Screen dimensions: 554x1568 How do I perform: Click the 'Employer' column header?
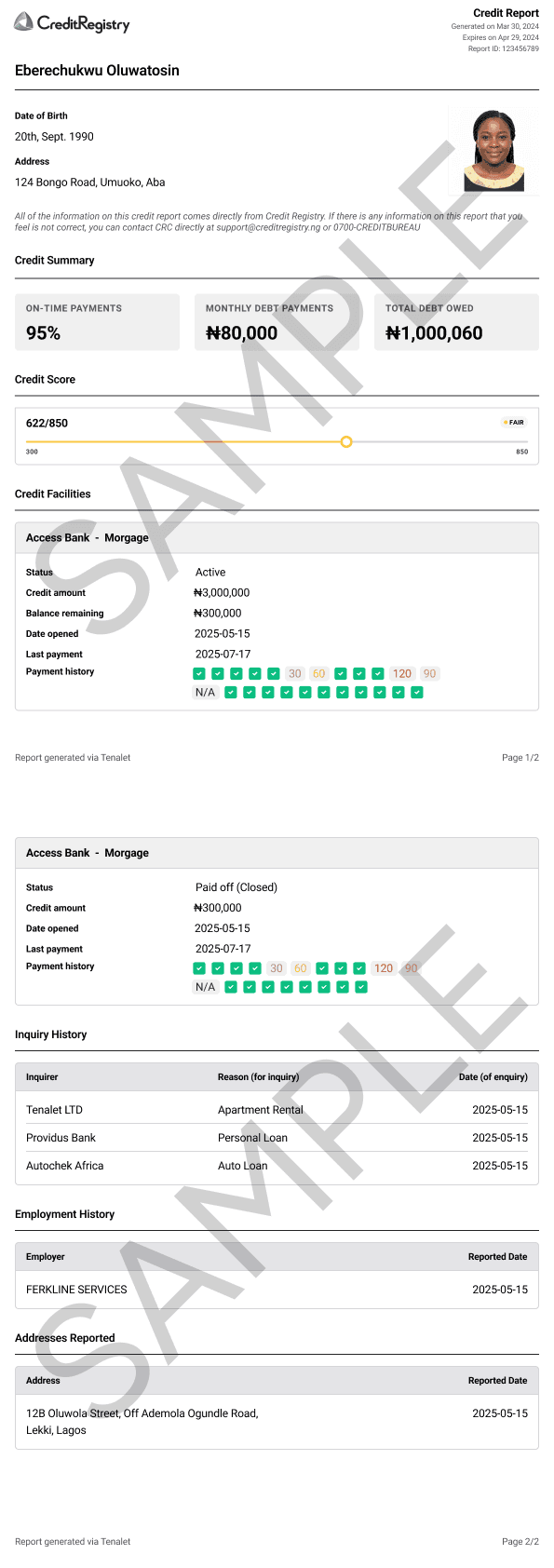(x=46, y=1257)
